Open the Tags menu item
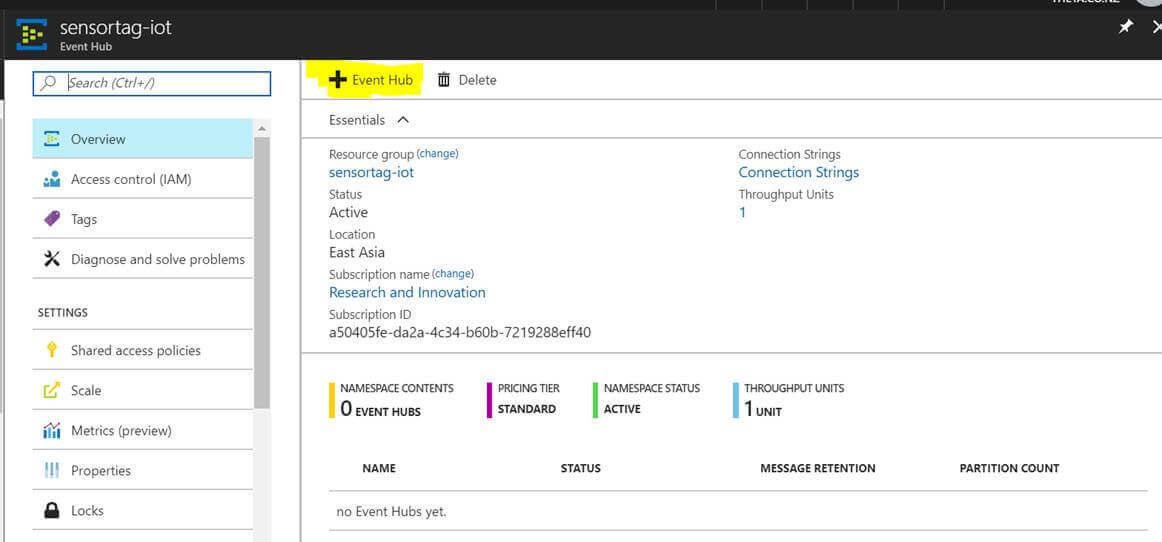1162x542 pixels. pos(142,219)
